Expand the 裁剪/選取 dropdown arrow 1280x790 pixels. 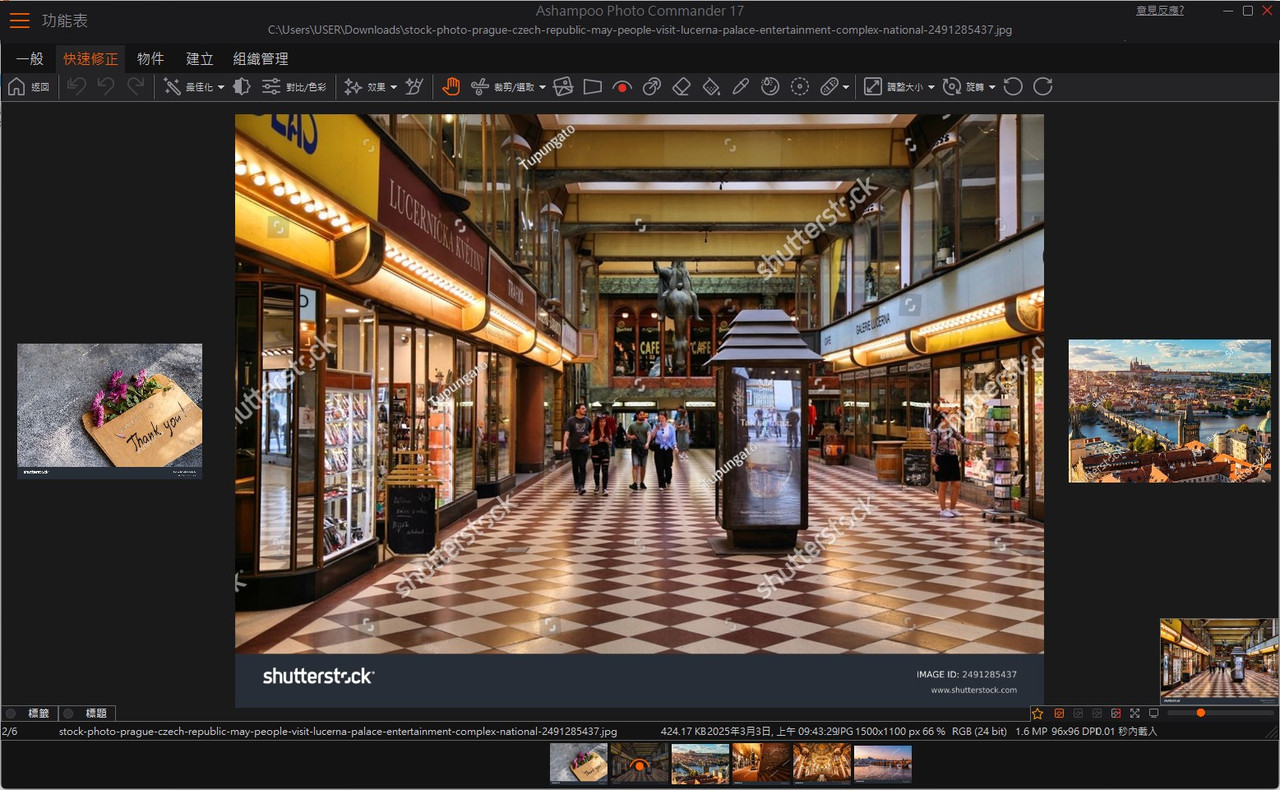(542, 88)
